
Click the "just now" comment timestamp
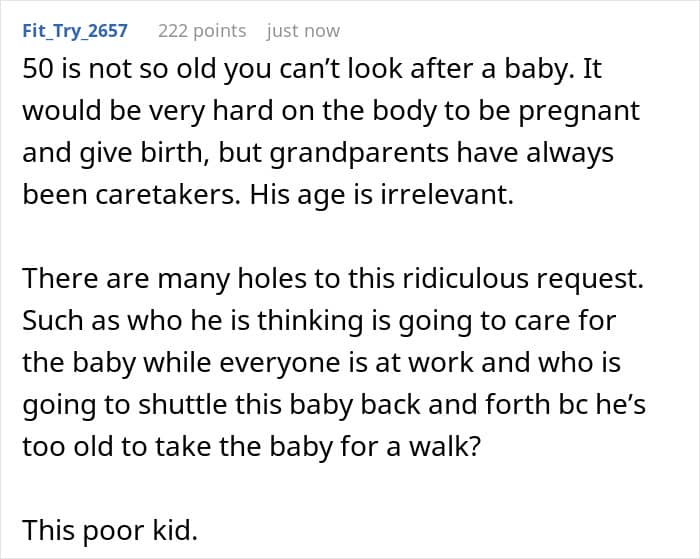[302, 31]
